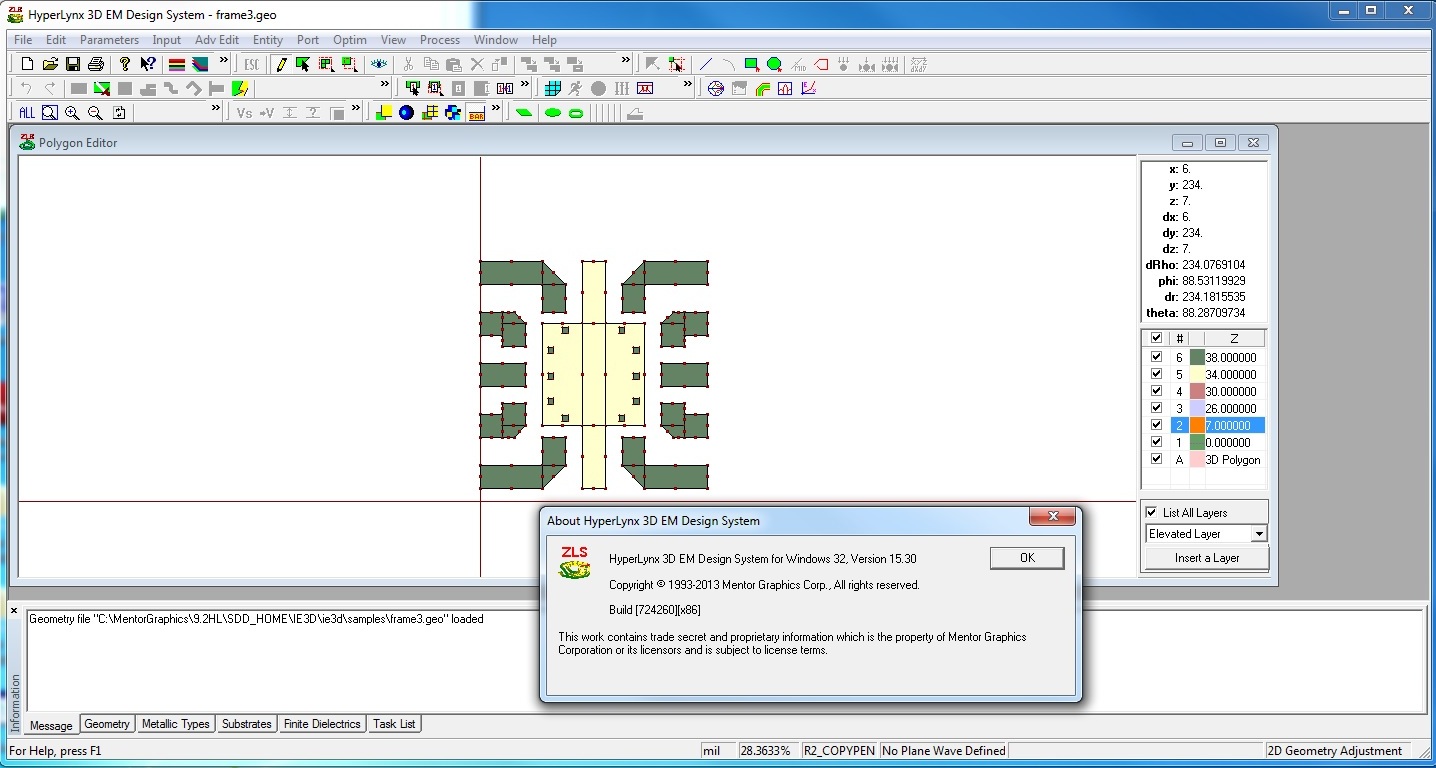Viewport: 1436px width, 768px height.
Task: Uncheck visibility for layer 4
Action: click(x=1156, y=391)
